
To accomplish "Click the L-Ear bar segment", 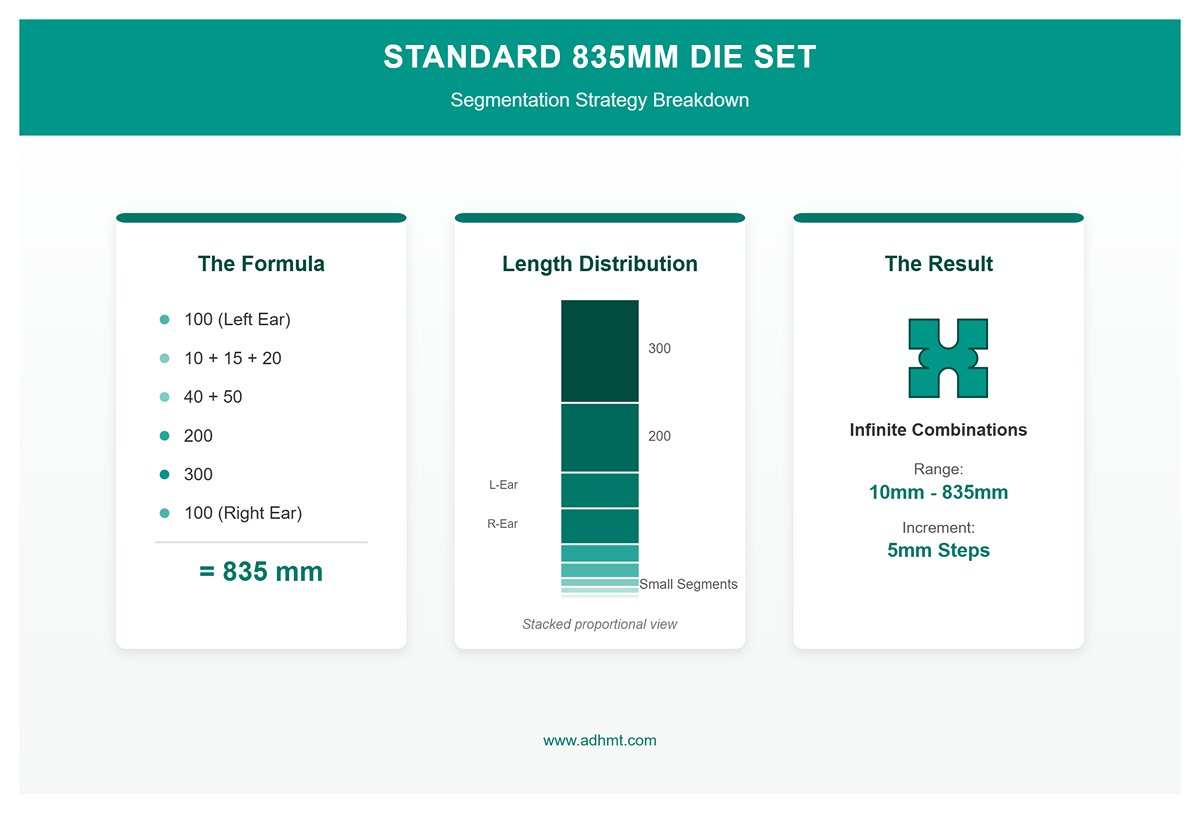I will tap(600, 490).
